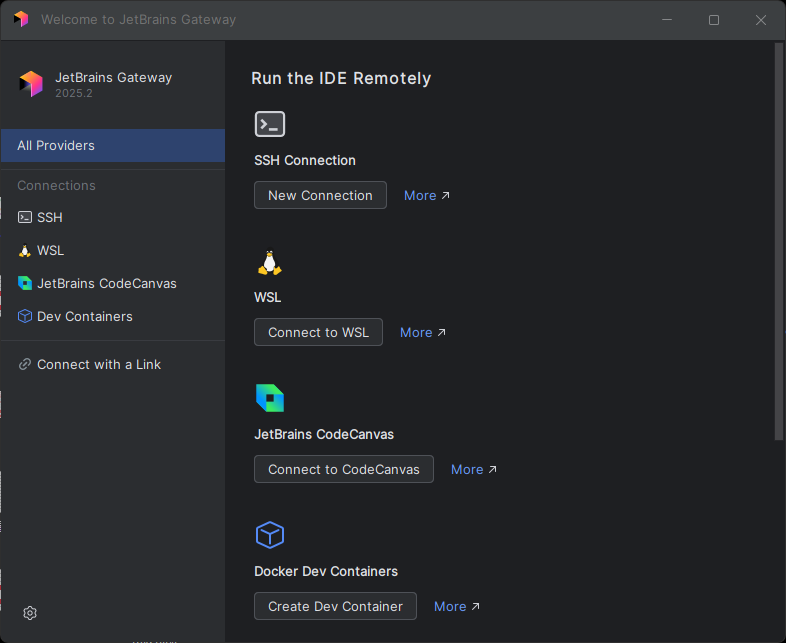Click the Connect to WSL button
Screen dimensions: 786x643
pos(318,332)
